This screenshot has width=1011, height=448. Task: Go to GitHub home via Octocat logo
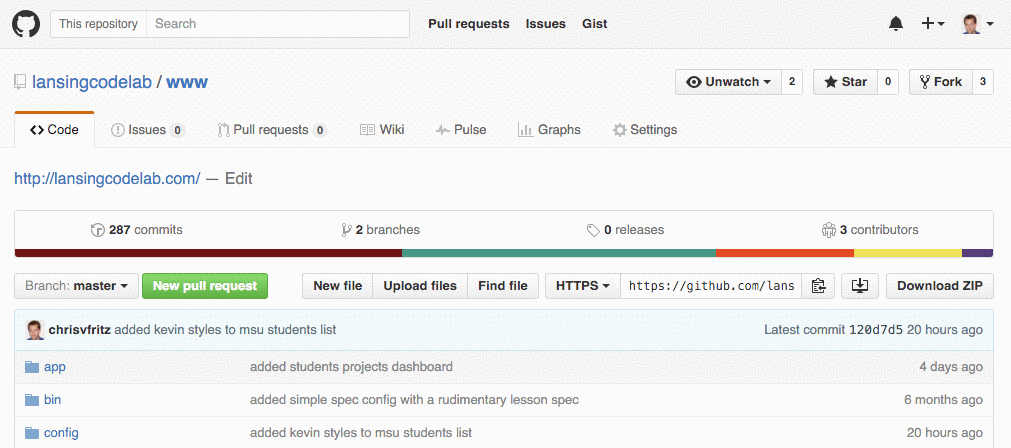[x=26, y=24]
